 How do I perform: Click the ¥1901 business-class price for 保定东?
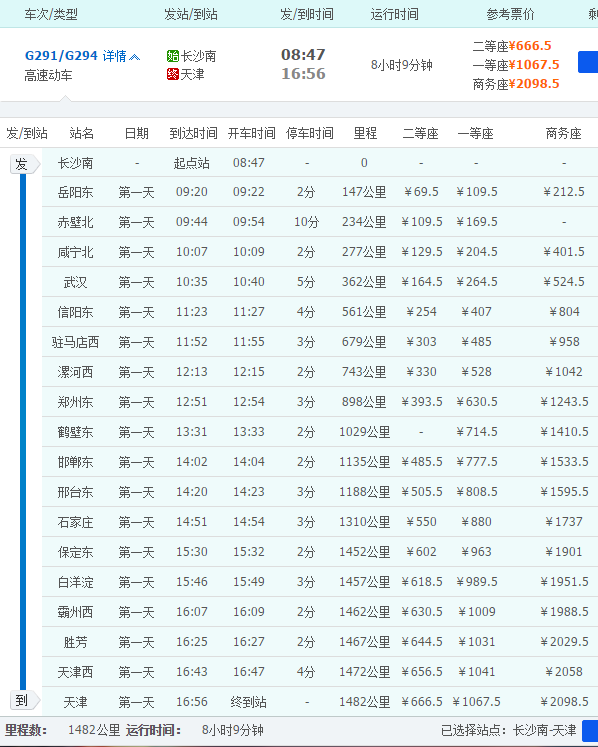564,552
